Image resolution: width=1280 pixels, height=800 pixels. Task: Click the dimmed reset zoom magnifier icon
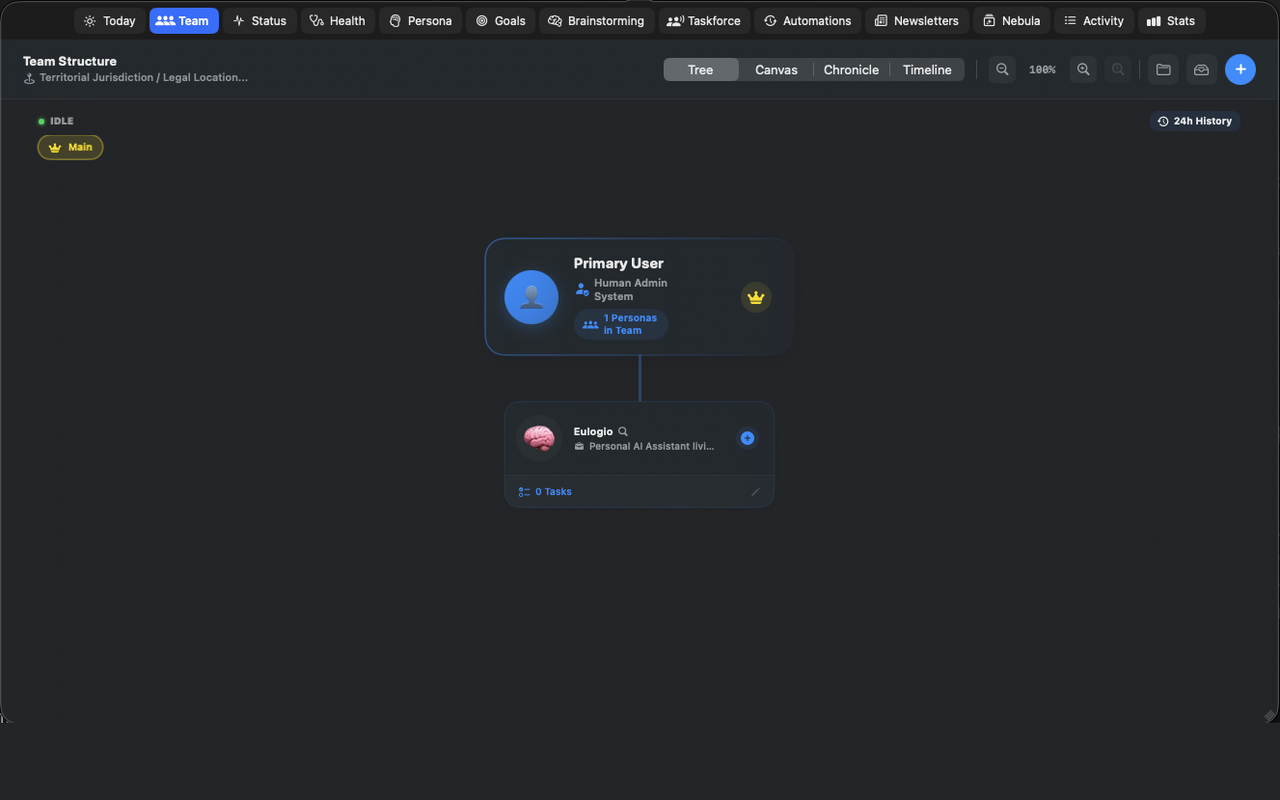click(x=1118, y=69)
